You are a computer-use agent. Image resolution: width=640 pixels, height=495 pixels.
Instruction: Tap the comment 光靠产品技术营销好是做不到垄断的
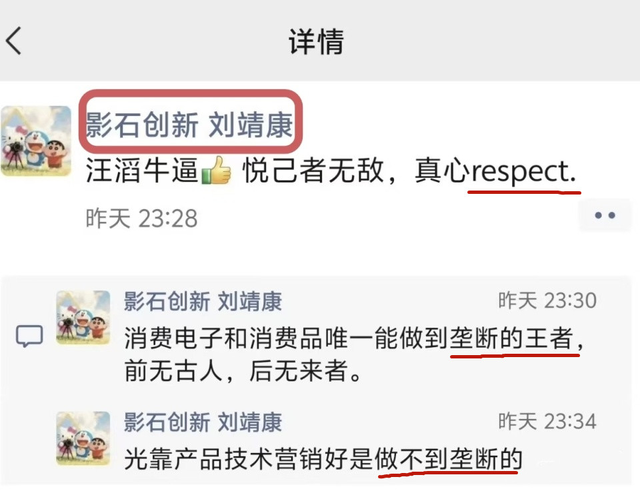(x=323, y=459)
